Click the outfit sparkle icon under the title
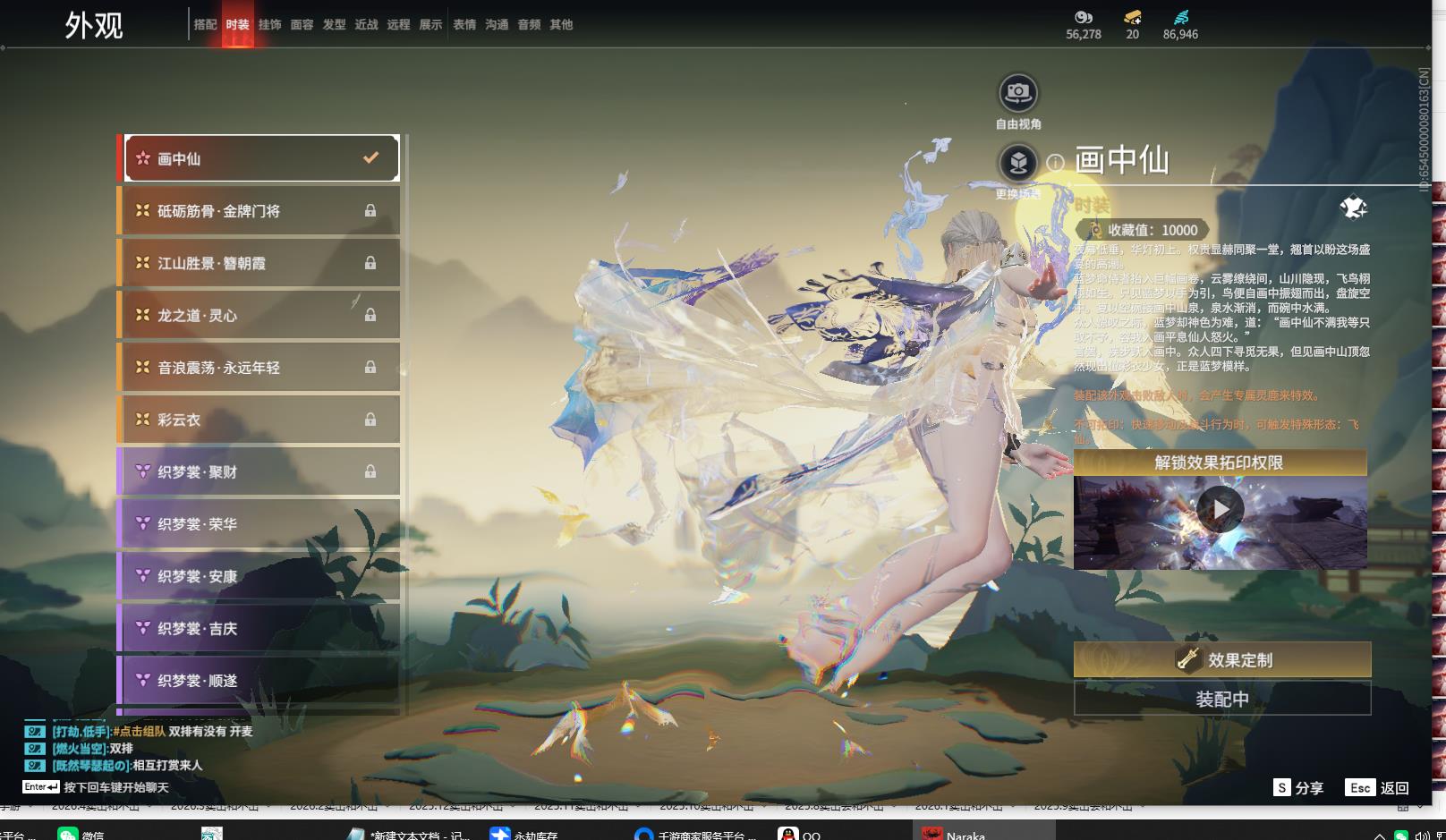Screen dimensions: 1446x840 (x=1352, y=208)
